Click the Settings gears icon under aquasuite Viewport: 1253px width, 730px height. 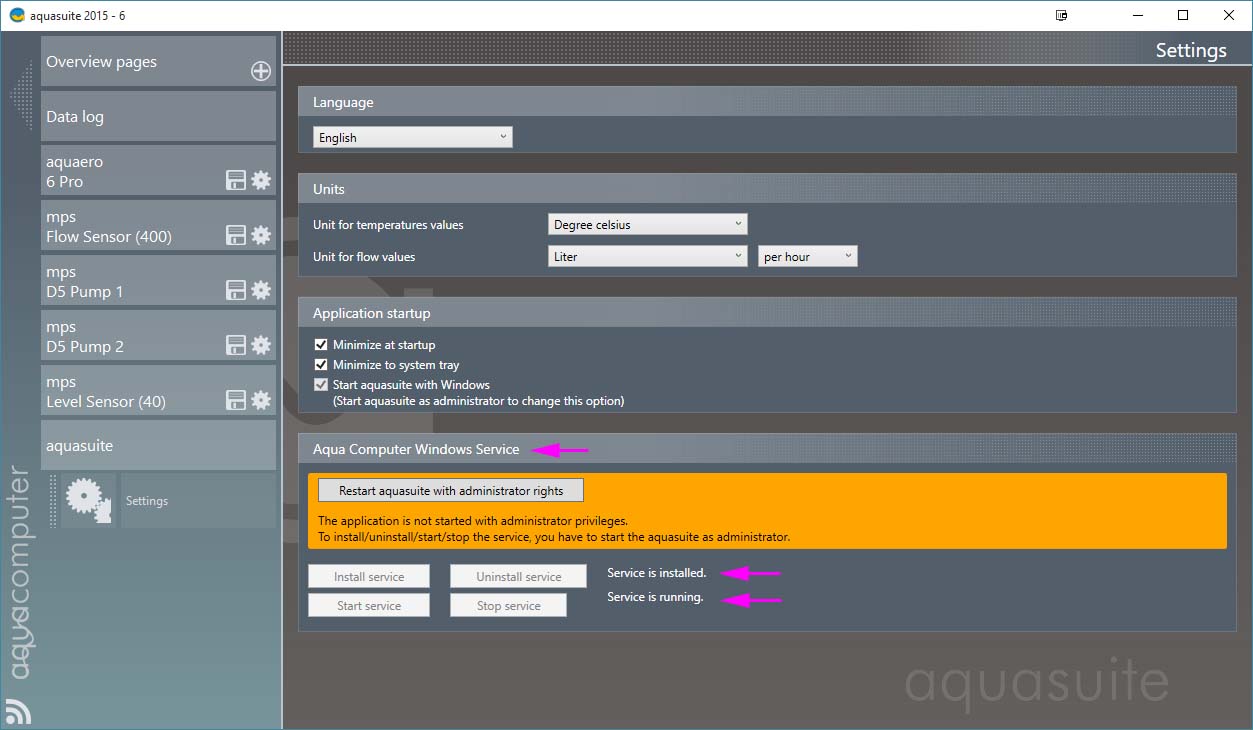[88, 501]
